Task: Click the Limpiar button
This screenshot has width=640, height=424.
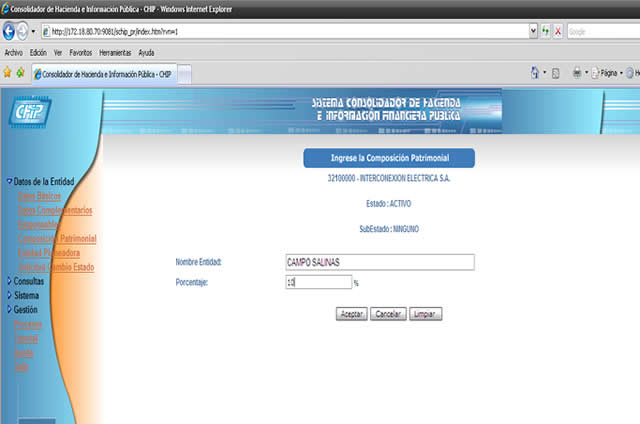Action: click(x=425, y=314)
